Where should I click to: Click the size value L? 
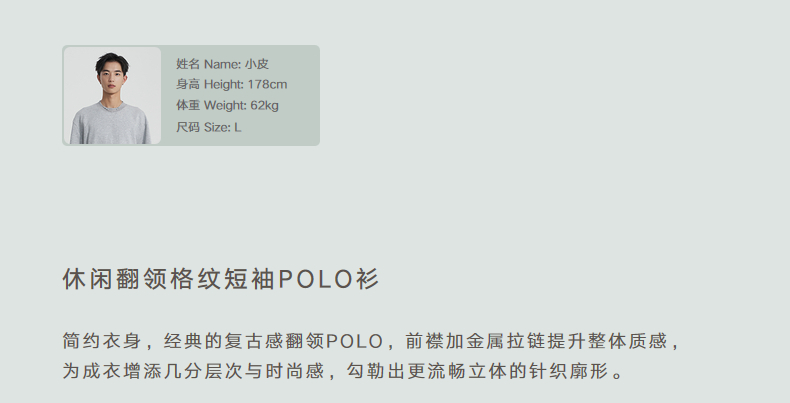[x=238, y=127]
